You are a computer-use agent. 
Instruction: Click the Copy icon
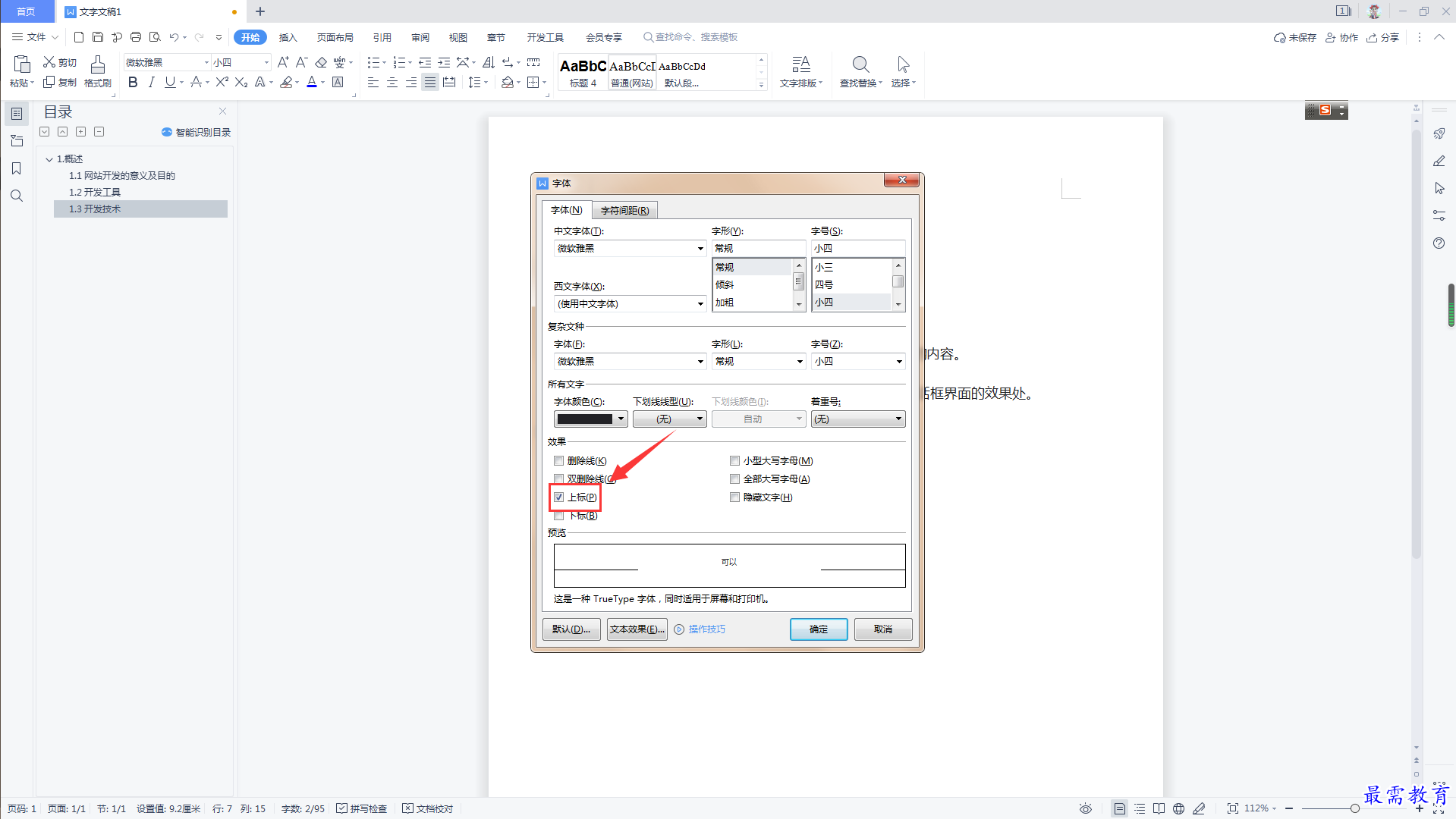[x=49, y=82]
